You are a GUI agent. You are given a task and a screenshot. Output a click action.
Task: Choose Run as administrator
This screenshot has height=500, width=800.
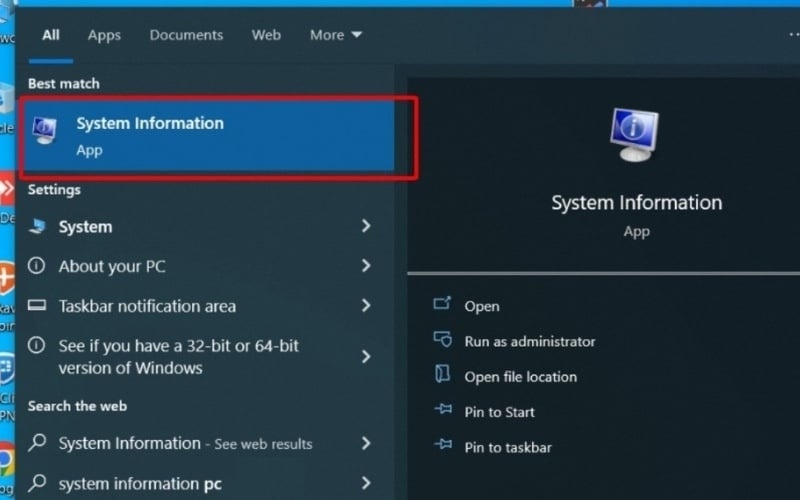[x=530, y=341]
